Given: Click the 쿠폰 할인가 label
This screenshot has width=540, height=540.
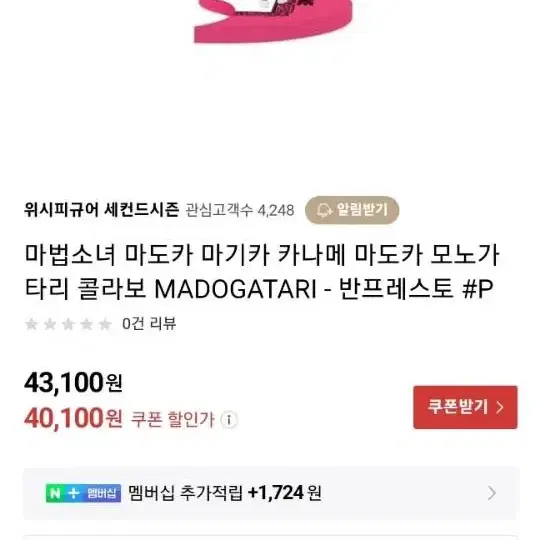Looking at the screenshot, I should click(173, 419).
